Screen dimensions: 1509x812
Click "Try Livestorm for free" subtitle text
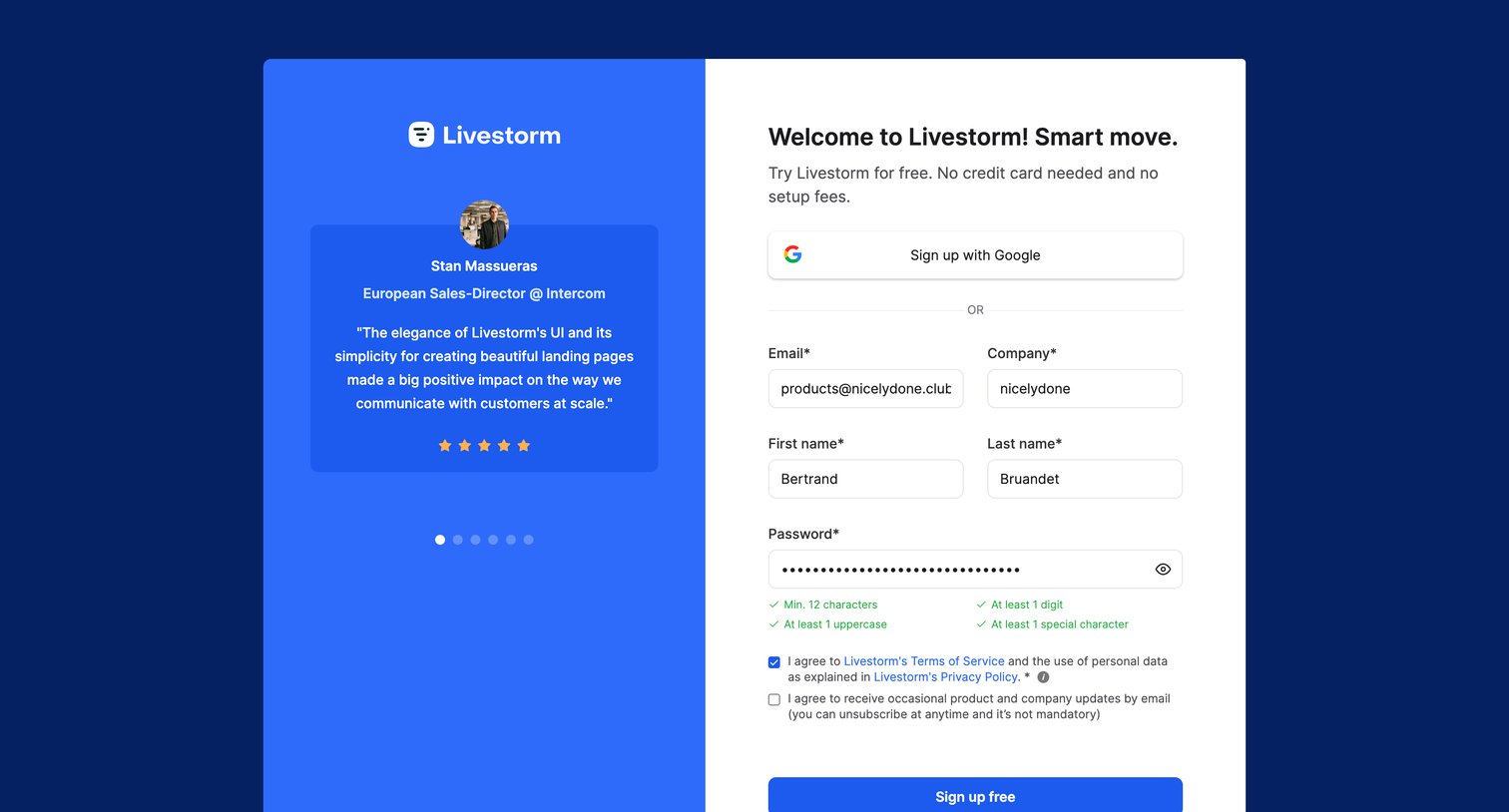click(963, 185)
